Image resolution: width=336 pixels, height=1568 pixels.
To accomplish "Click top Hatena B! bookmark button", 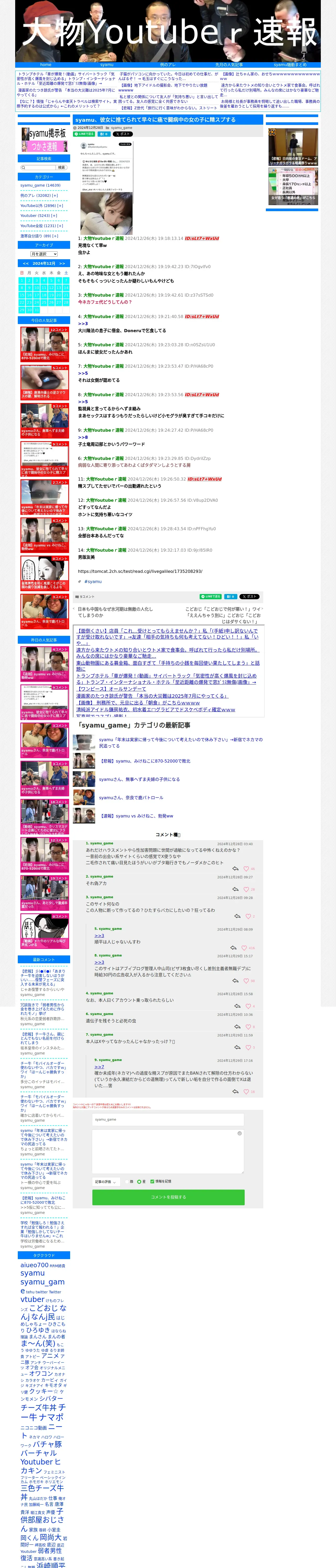I will coord(104,134).
